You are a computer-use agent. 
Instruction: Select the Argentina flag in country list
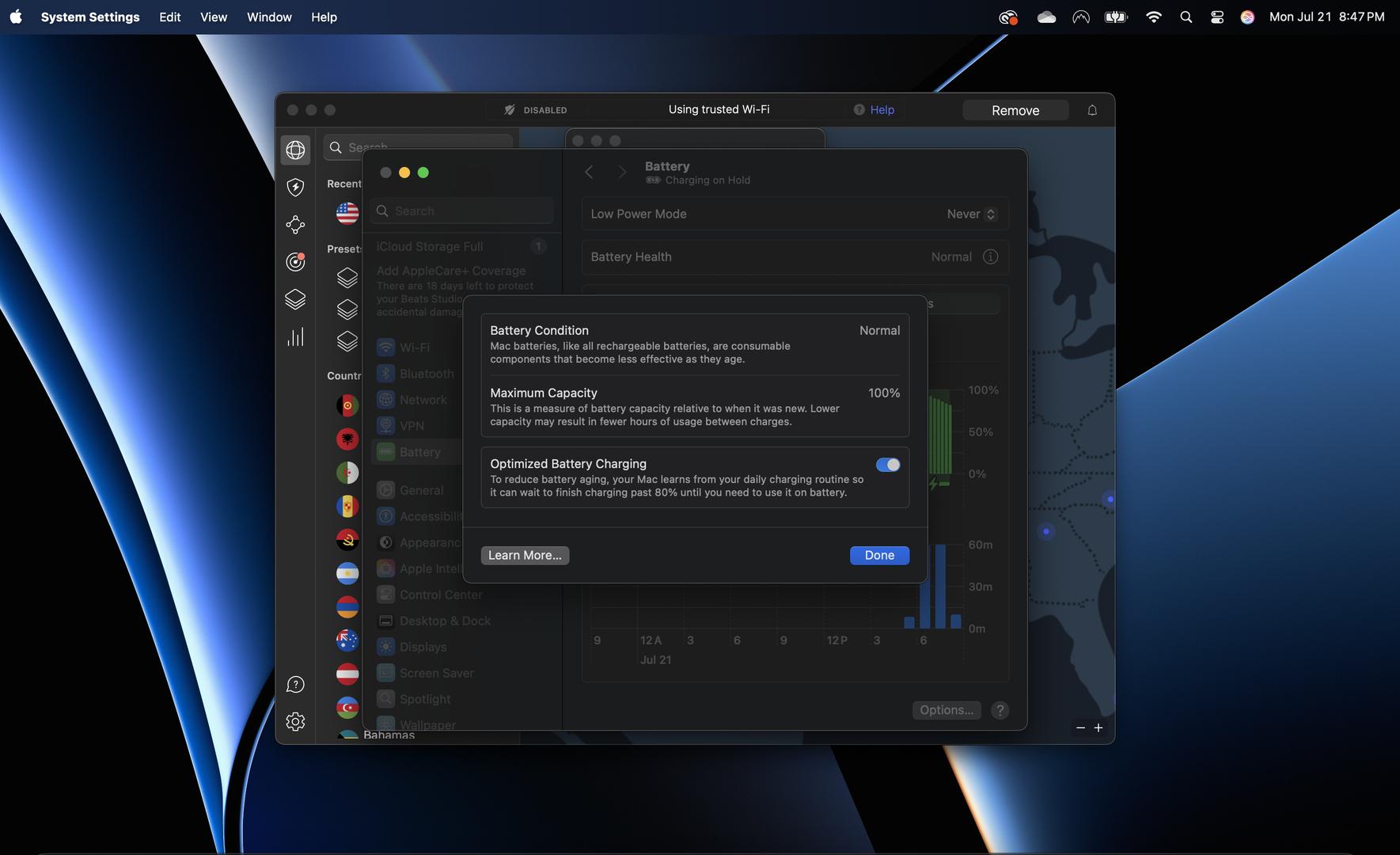coord(347,573)
